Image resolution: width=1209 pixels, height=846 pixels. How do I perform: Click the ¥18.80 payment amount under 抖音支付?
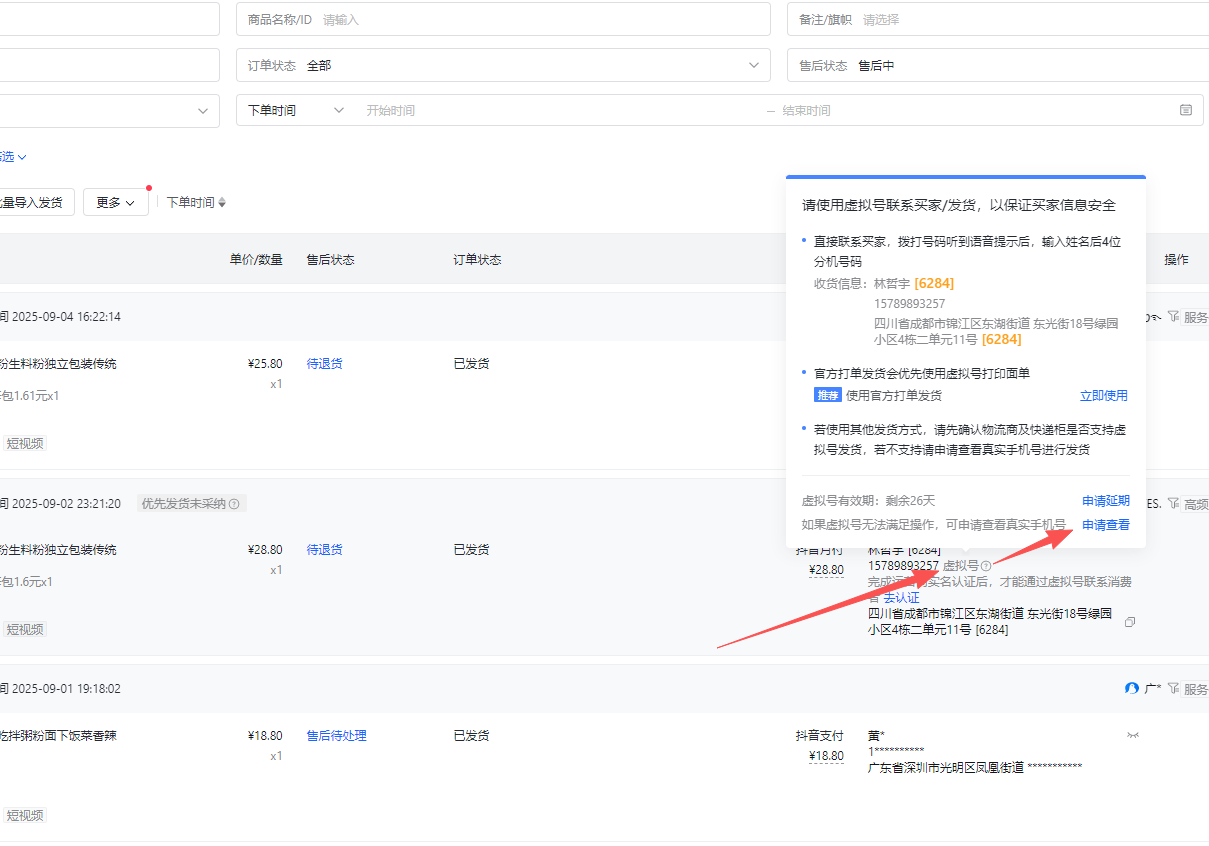tap(826, 756)
